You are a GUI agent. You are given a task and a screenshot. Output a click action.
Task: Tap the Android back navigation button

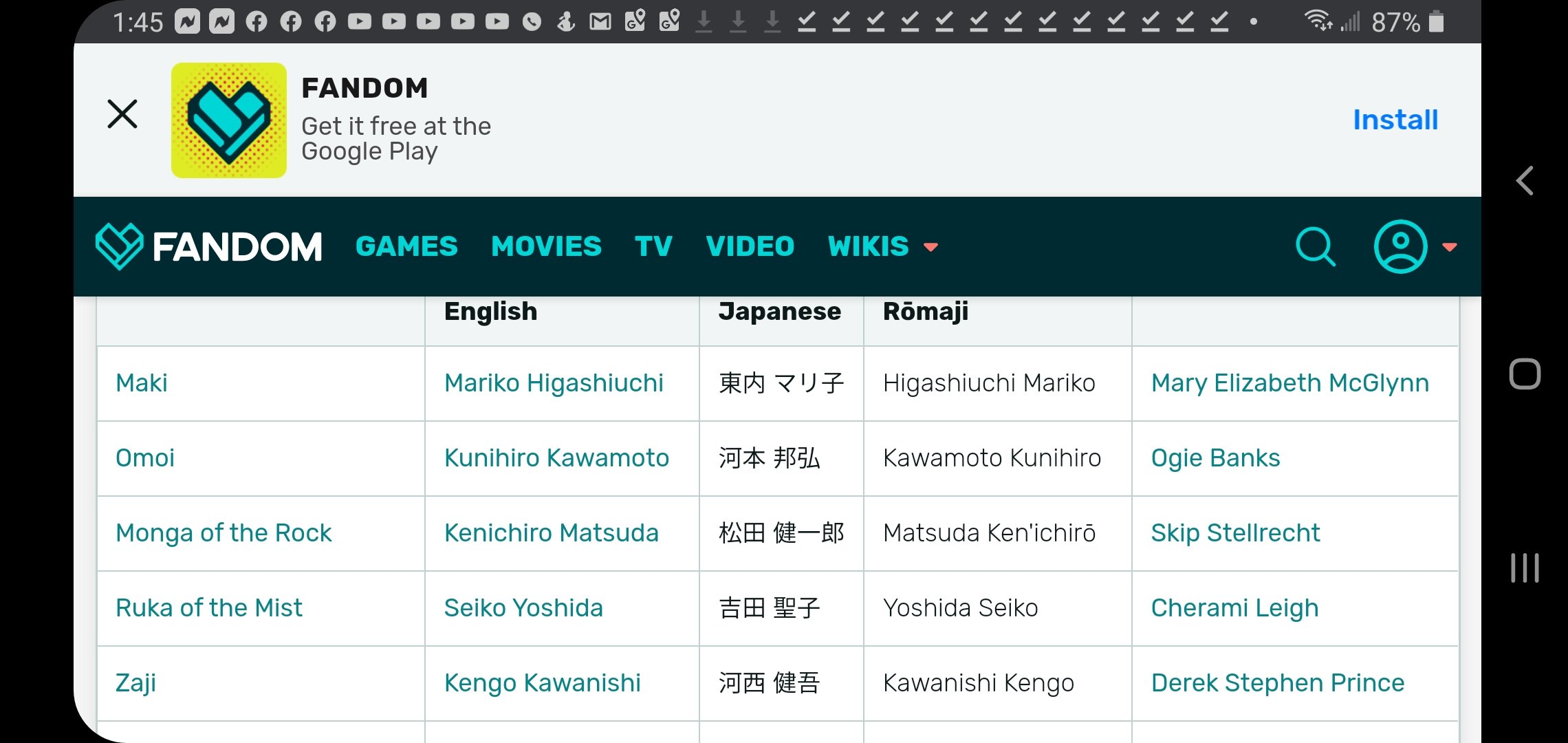pos(1525,181)
